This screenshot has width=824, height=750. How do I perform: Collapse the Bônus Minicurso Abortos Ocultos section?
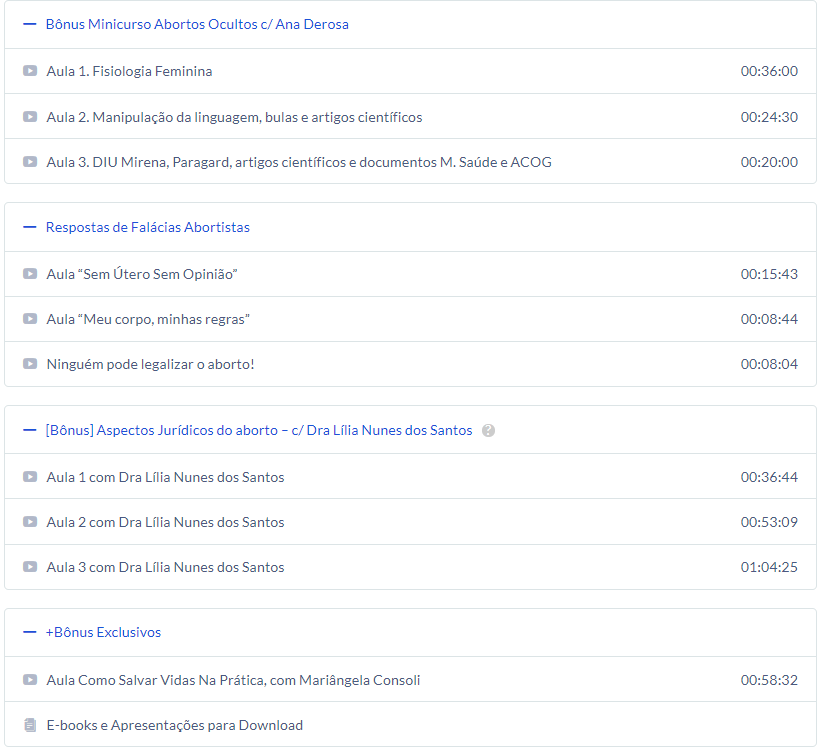[30, 25]
